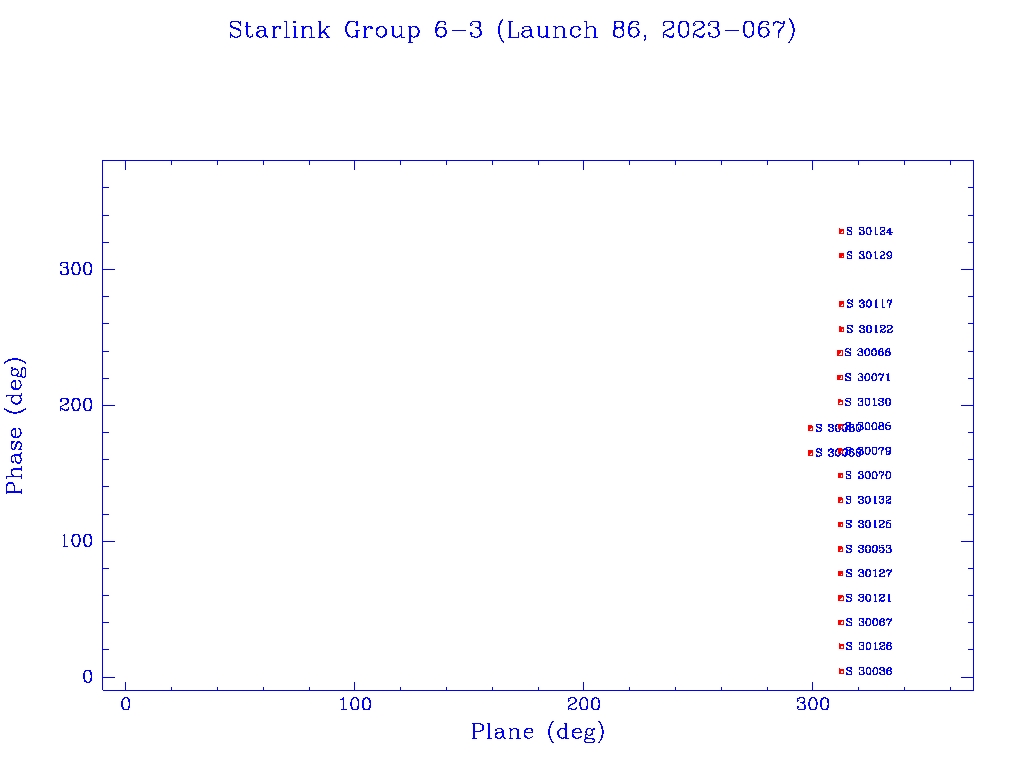The height and width of the screenshot is (768, 1024).
Task: Click the S 30134 satellite label
Action: pos(869,231)
